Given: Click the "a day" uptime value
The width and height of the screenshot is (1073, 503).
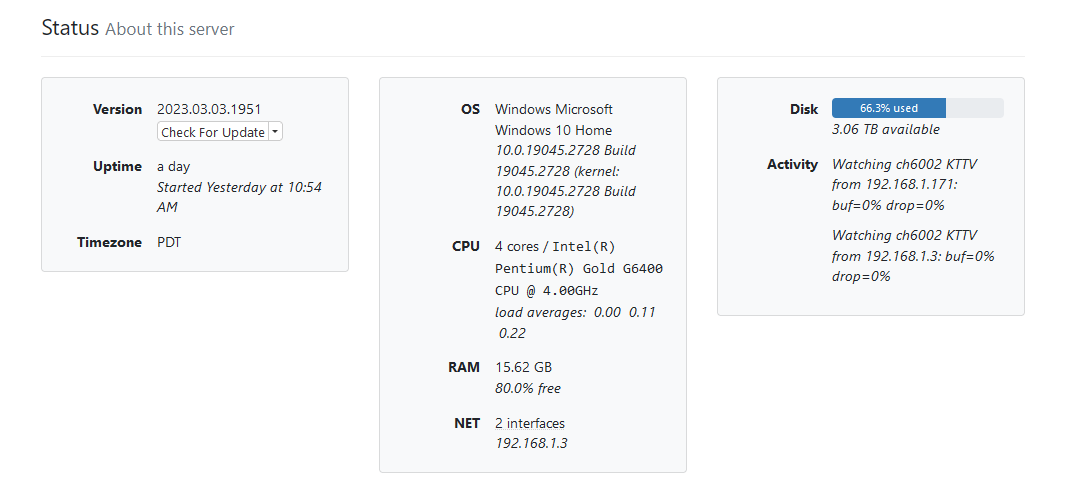Looking at the screenshot, I should [173, 166].
